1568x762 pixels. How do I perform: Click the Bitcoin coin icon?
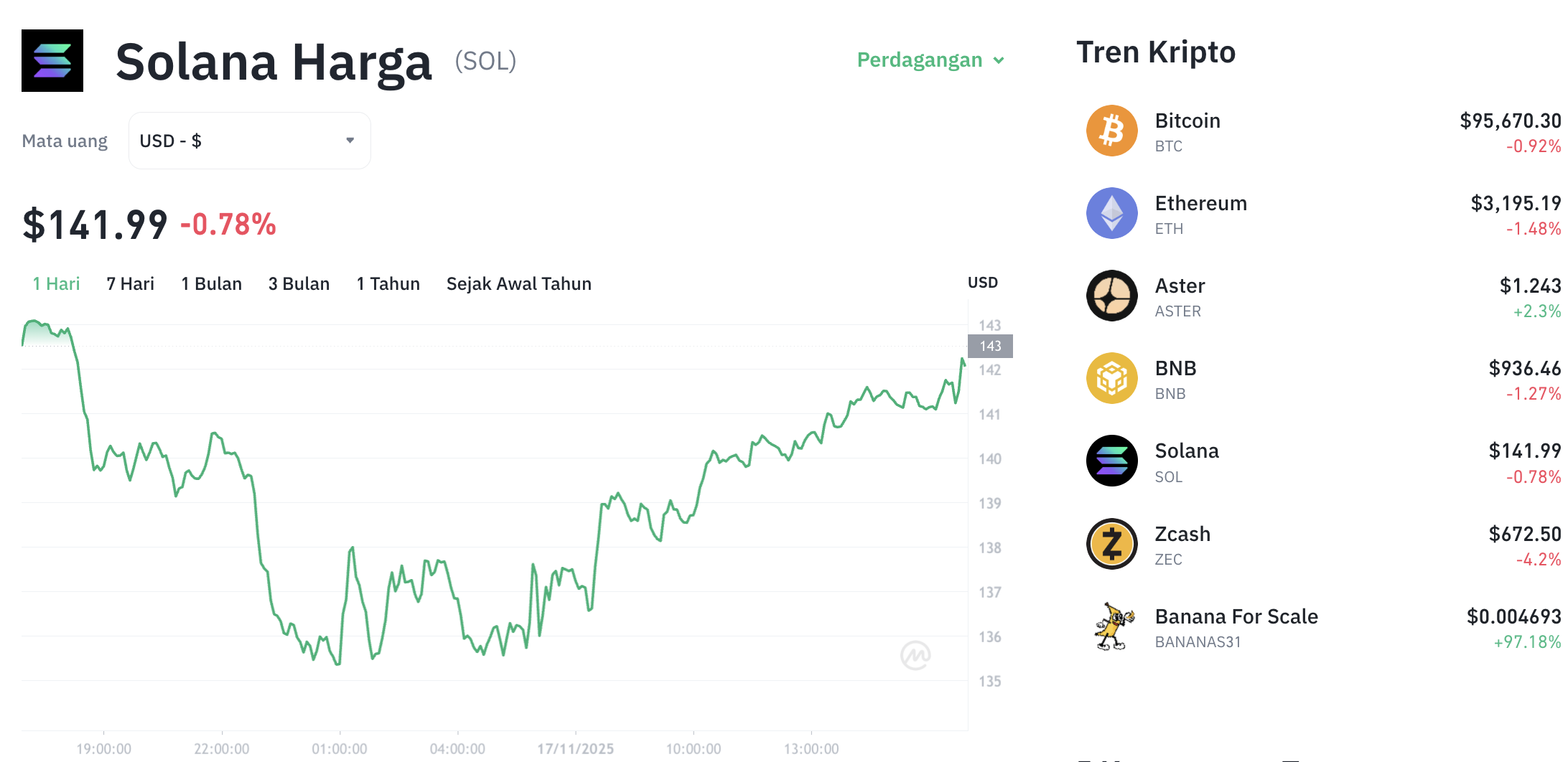pos(1111,131)
